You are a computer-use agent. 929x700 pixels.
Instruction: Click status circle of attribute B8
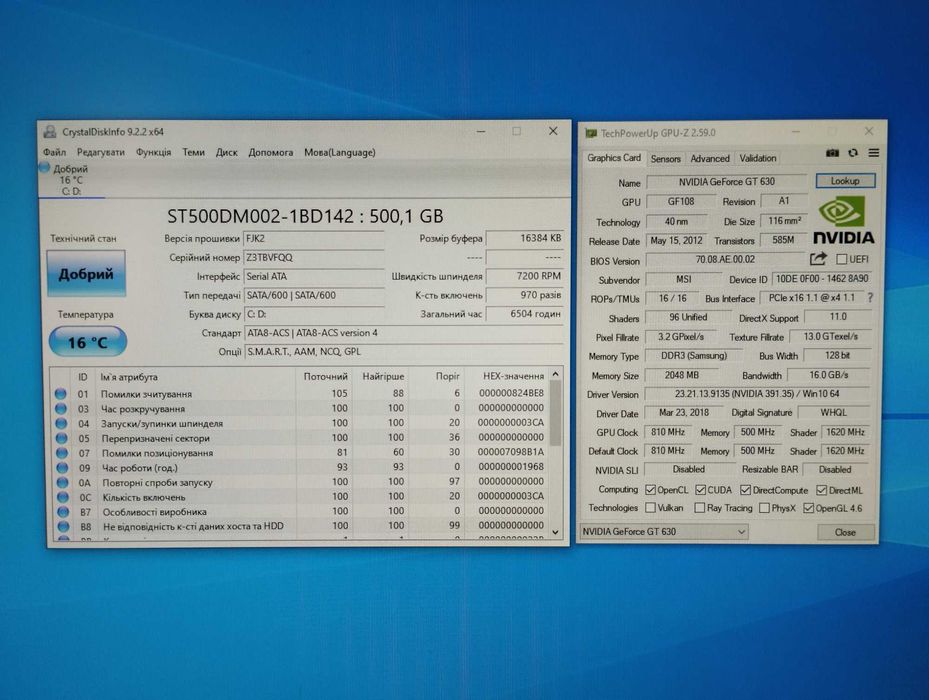[x=63, y=526]
